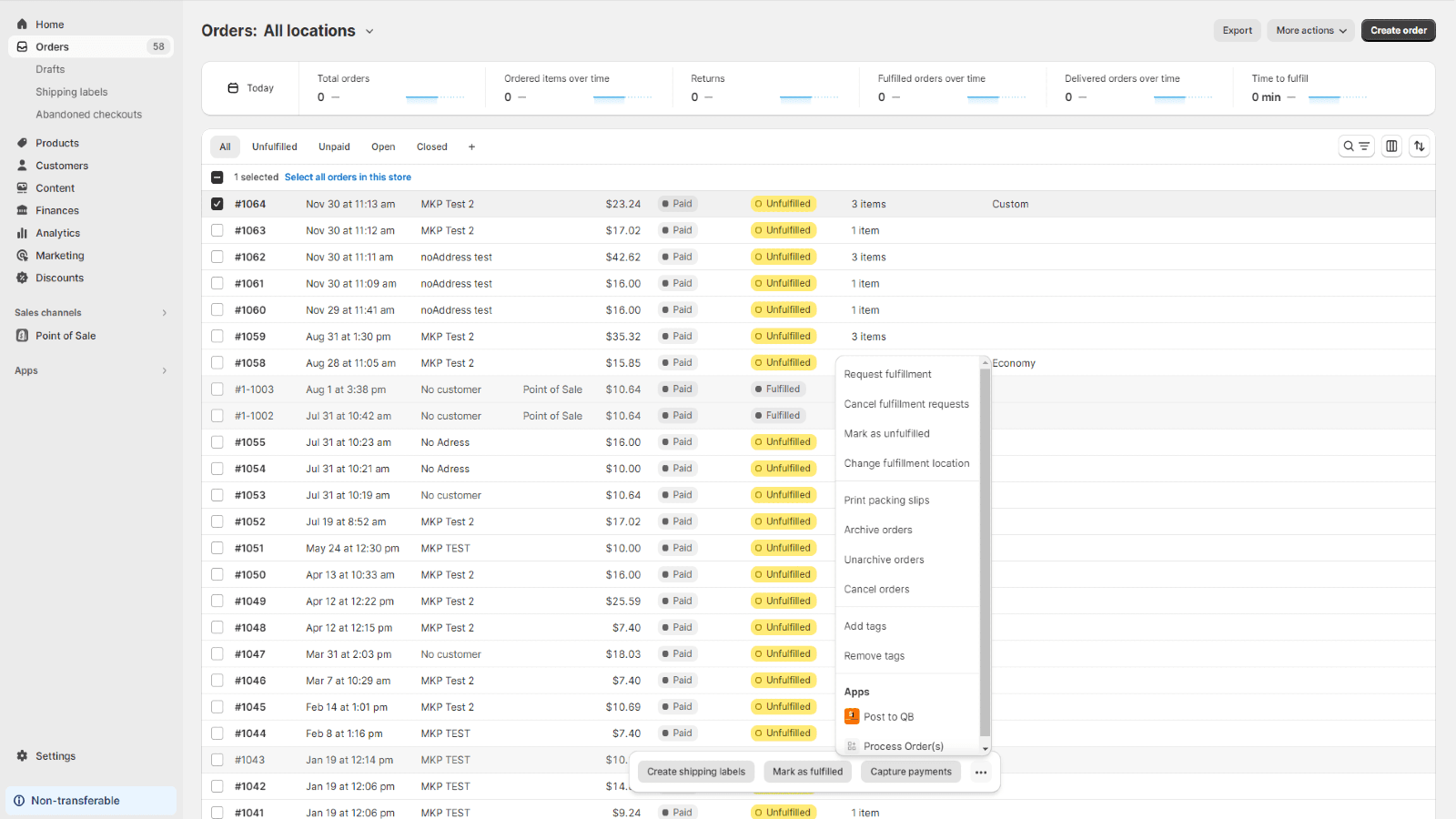
Task: Click the column display options icon
Action: coord(1390,146)
